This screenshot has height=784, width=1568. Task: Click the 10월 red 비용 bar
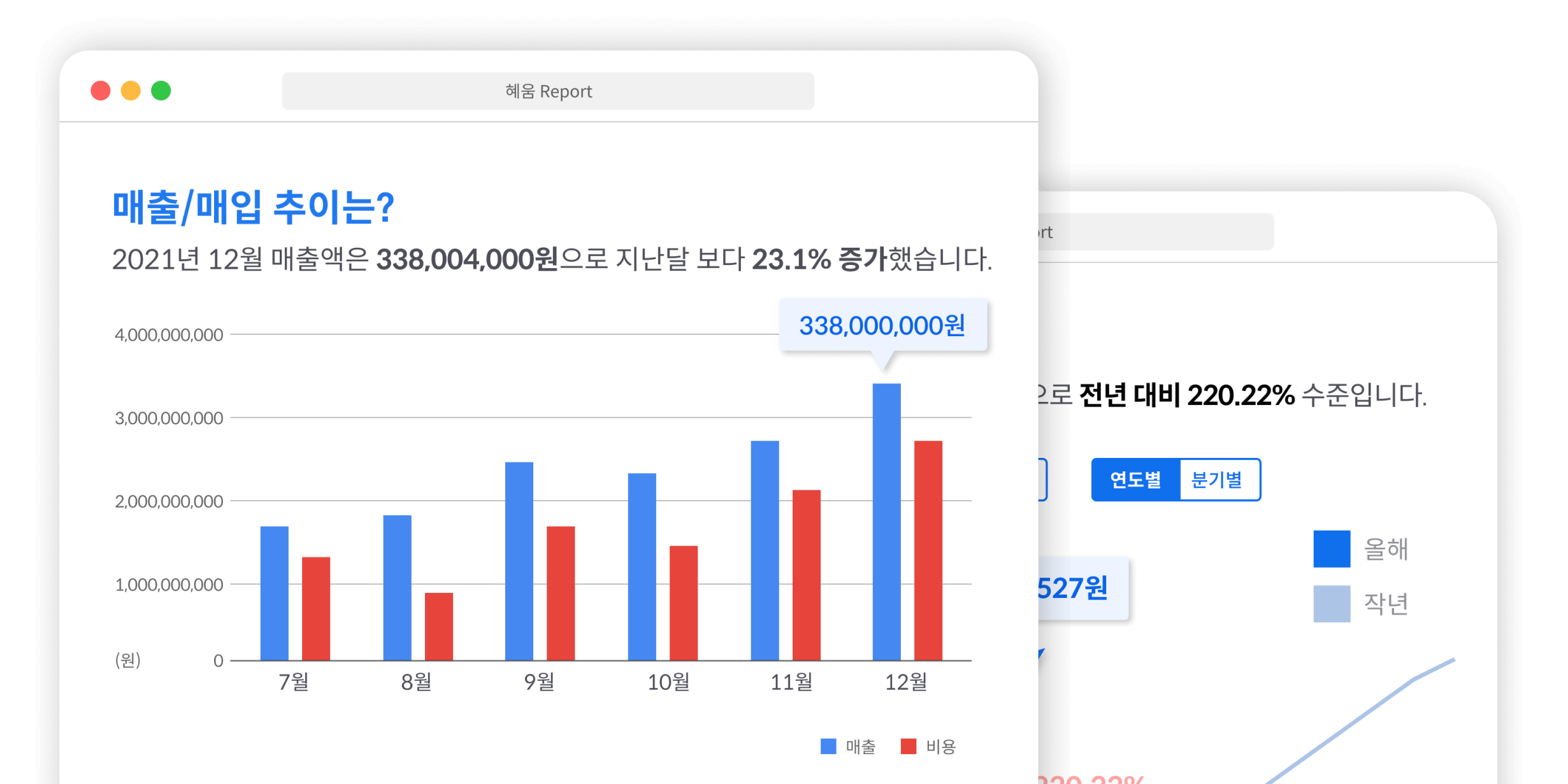(x=684, y=603)
